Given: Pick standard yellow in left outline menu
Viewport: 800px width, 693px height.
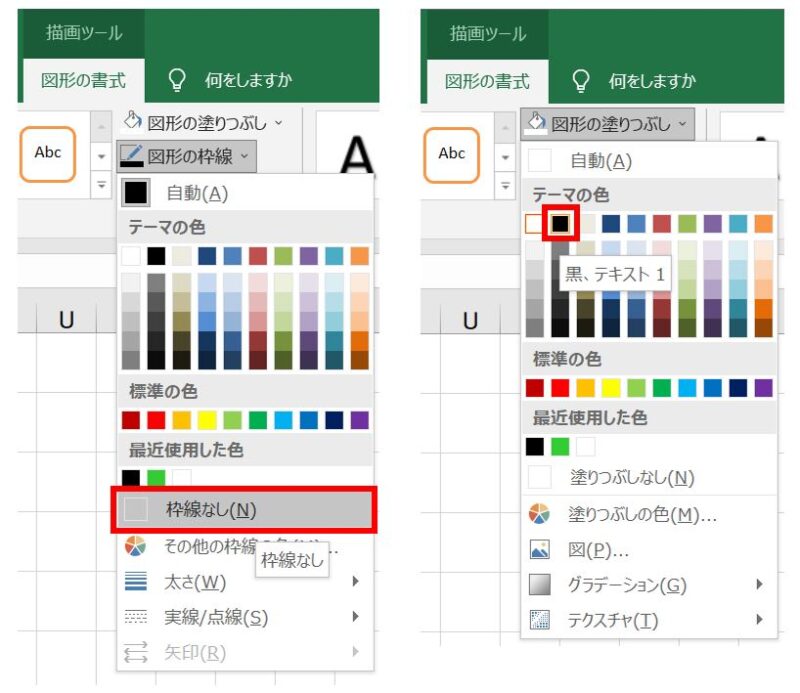Looking at the screenshot, I should pyautogui.click(x=207, y=420).
